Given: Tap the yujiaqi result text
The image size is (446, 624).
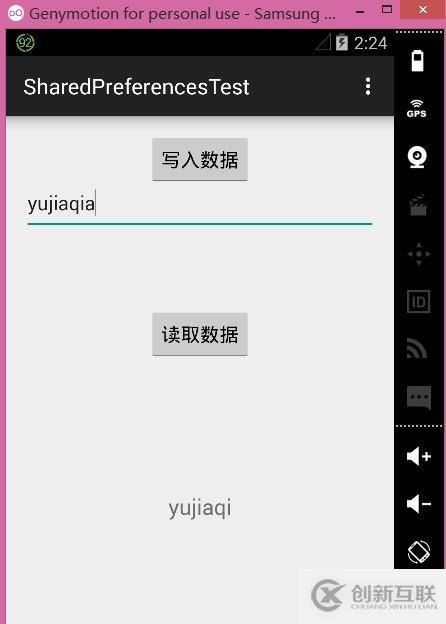Looking at the screenshot, I should pos(200,508).
